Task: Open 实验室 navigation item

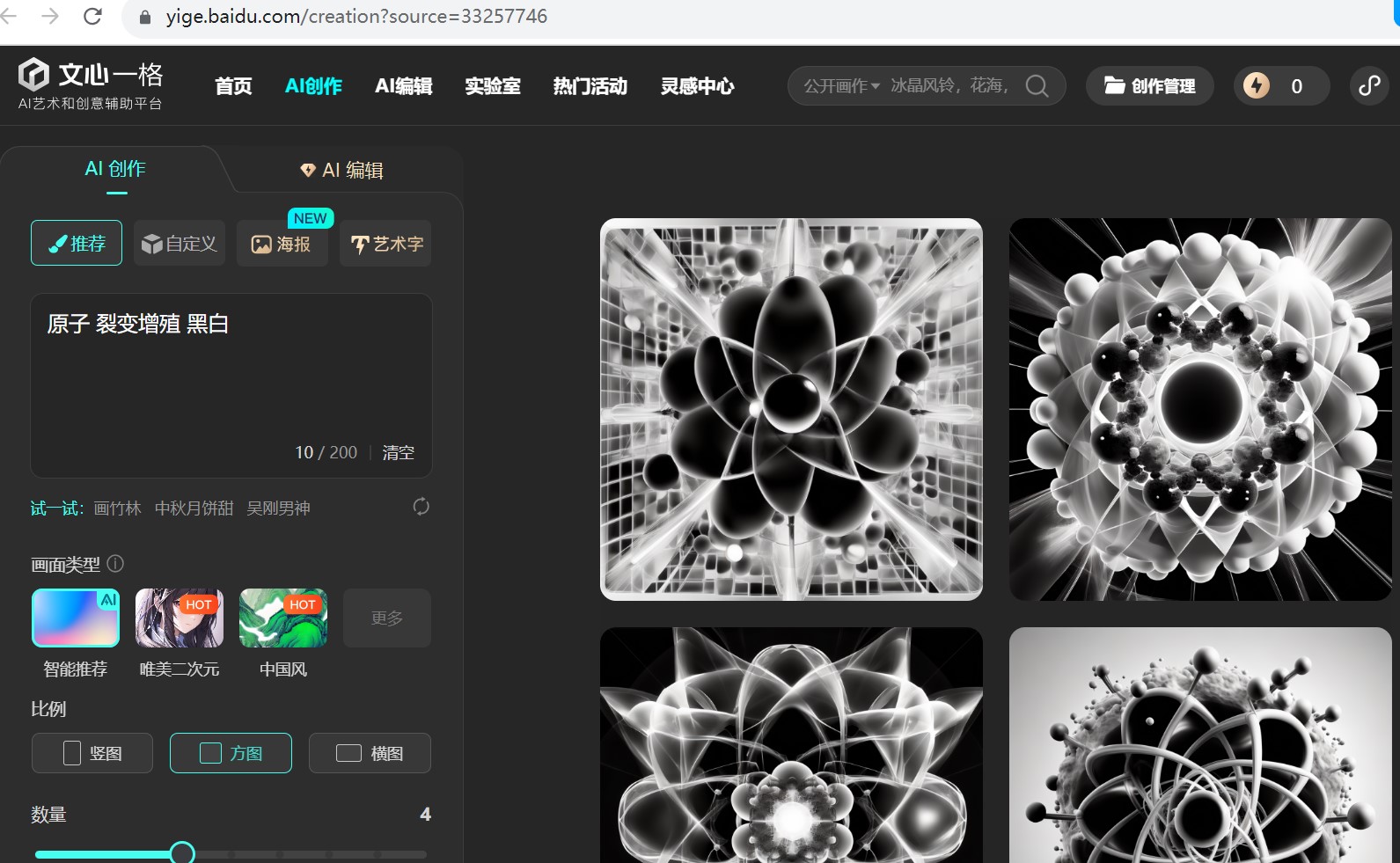Action: [493, 86]
